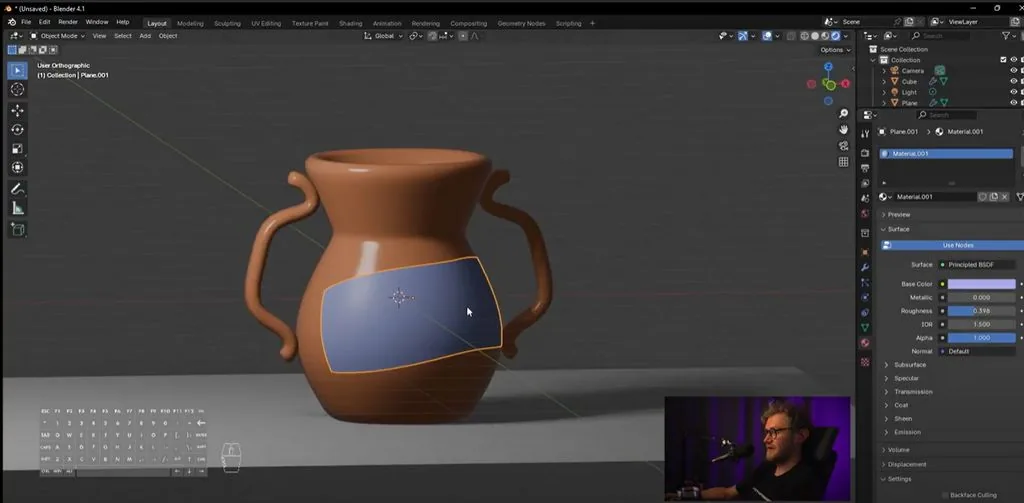Viewport: 1024px width, 503px height.
Task: Expand the Cube item in outliner
Action: [x=884, y=82]
